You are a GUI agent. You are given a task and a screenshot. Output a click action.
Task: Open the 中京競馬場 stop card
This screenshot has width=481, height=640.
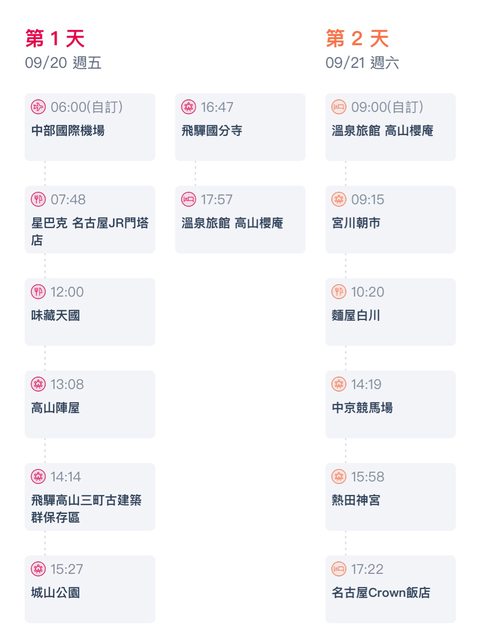[390, 404]
